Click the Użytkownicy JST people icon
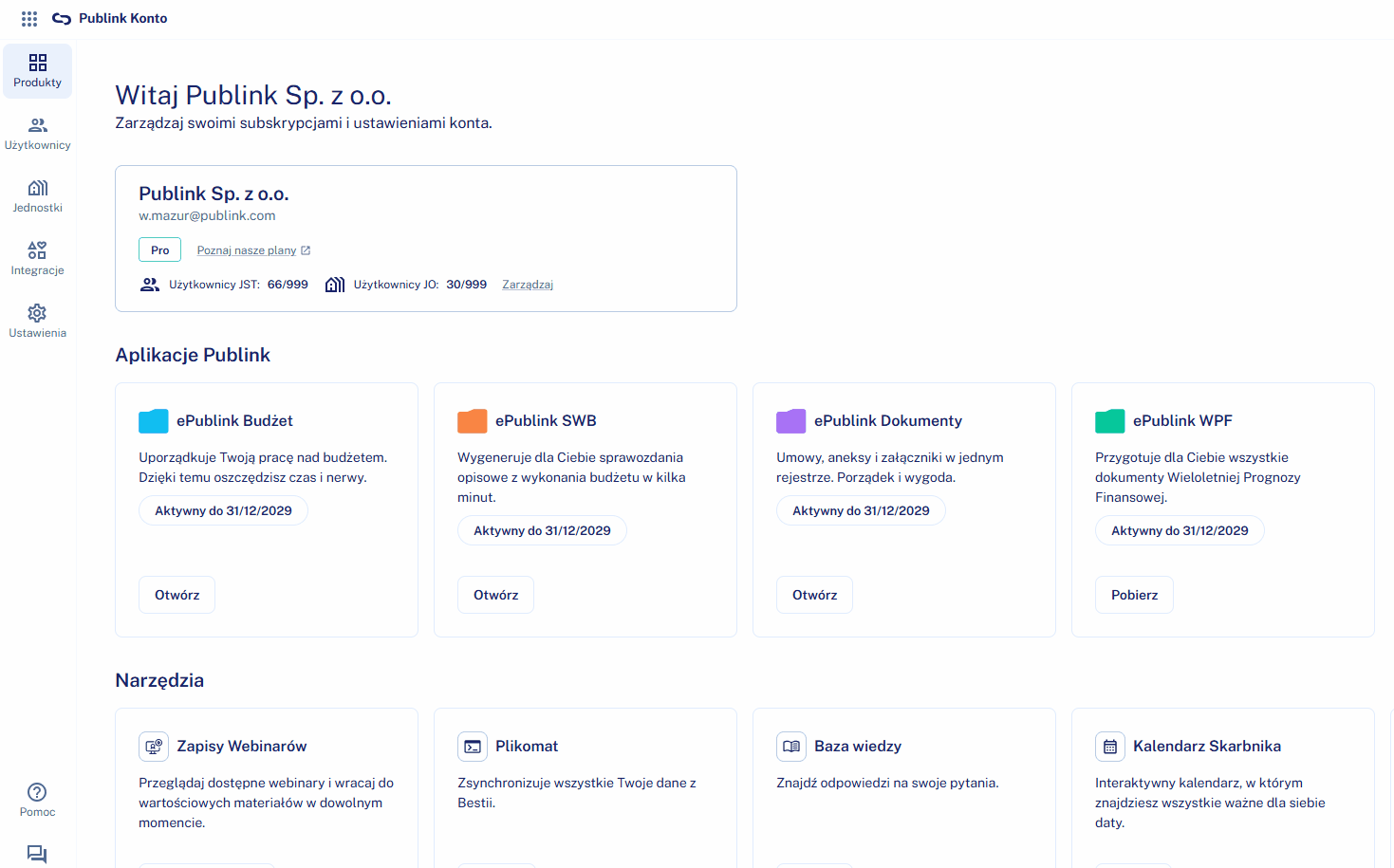 pos(150,285)
